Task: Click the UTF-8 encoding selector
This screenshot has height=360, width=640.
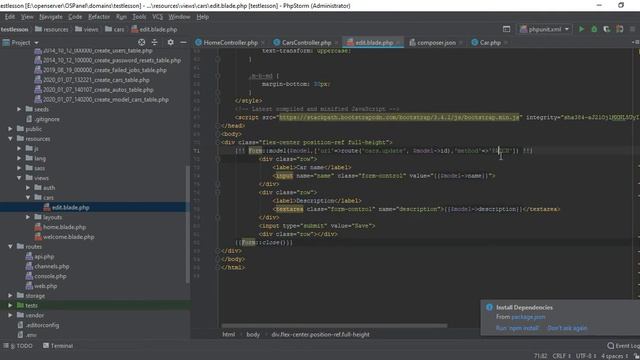Action: (x=586, y=356)
